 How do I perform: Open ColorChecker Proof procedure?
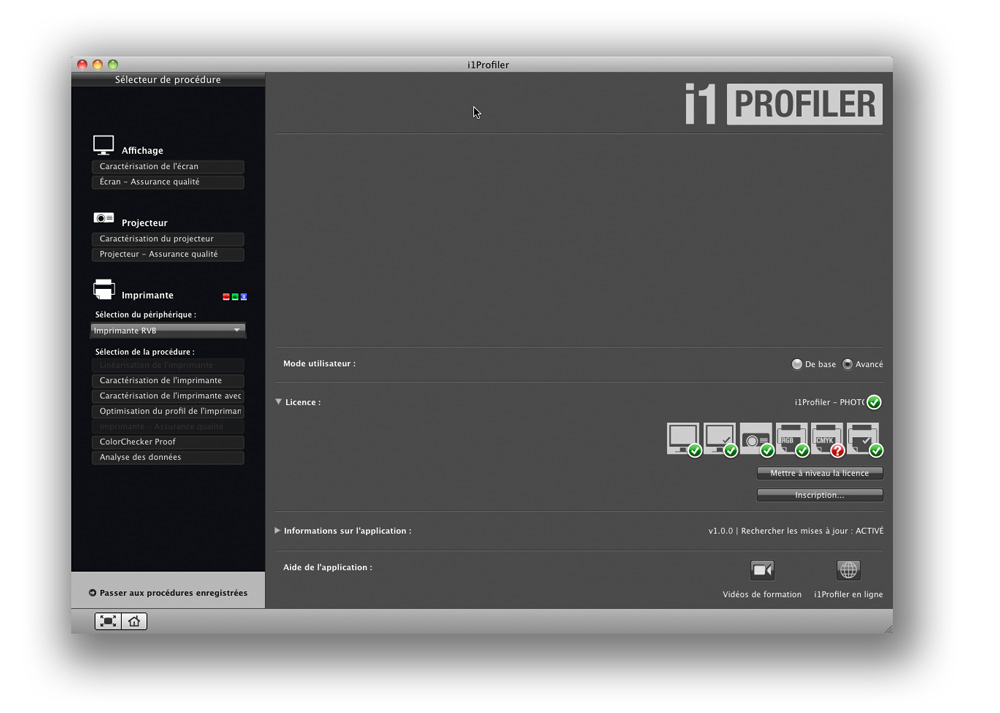[x=168, y=441]
